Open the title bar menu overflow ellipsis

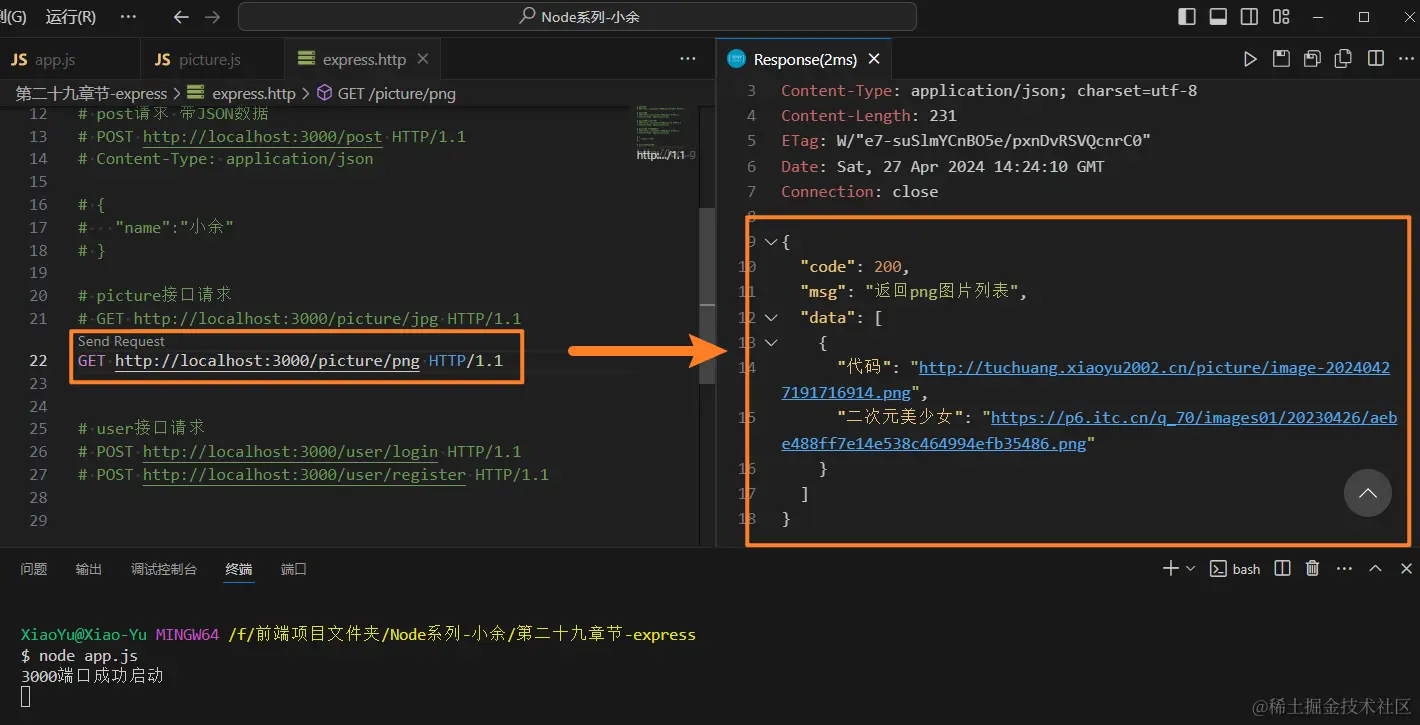coord(128,17)
